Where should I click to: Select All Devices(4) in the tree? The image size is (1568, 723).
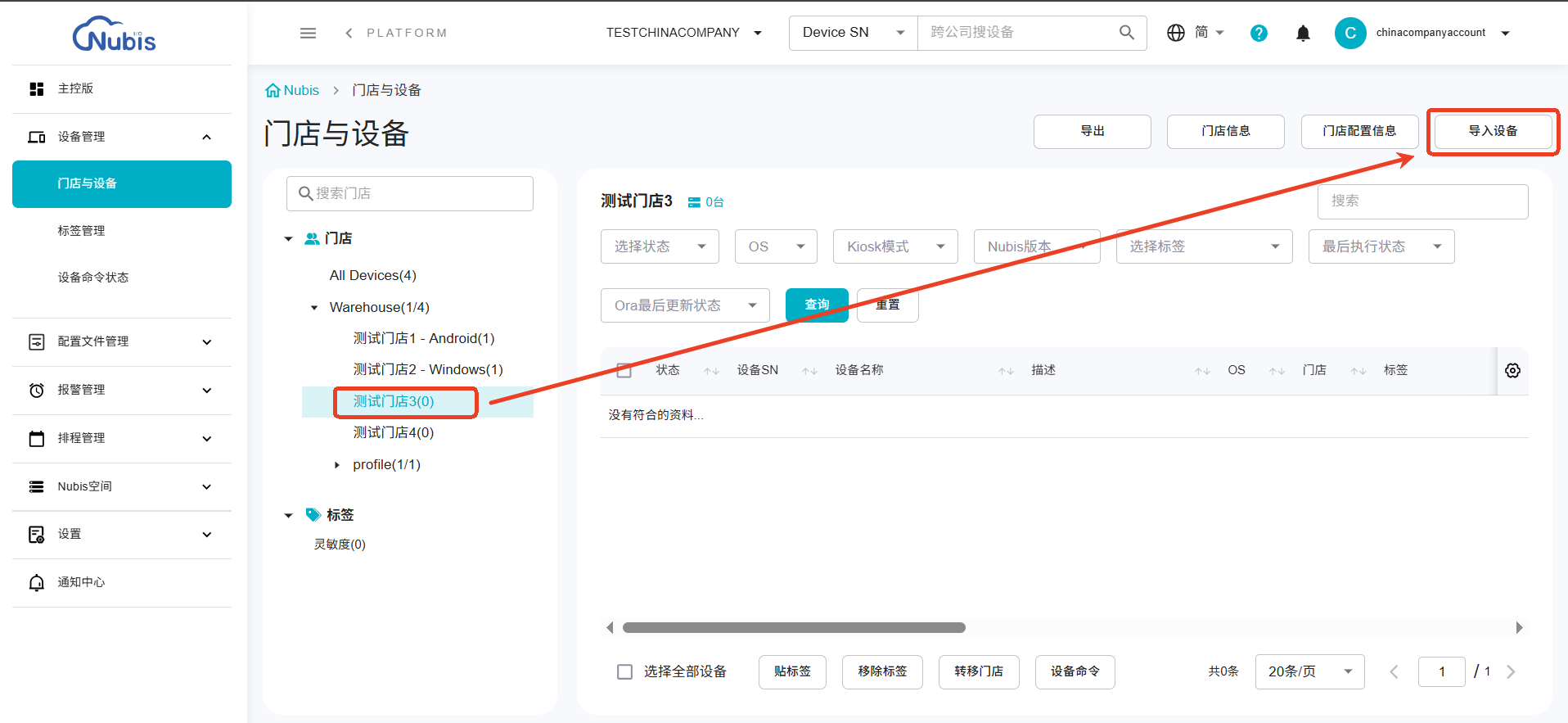[373, 276]
